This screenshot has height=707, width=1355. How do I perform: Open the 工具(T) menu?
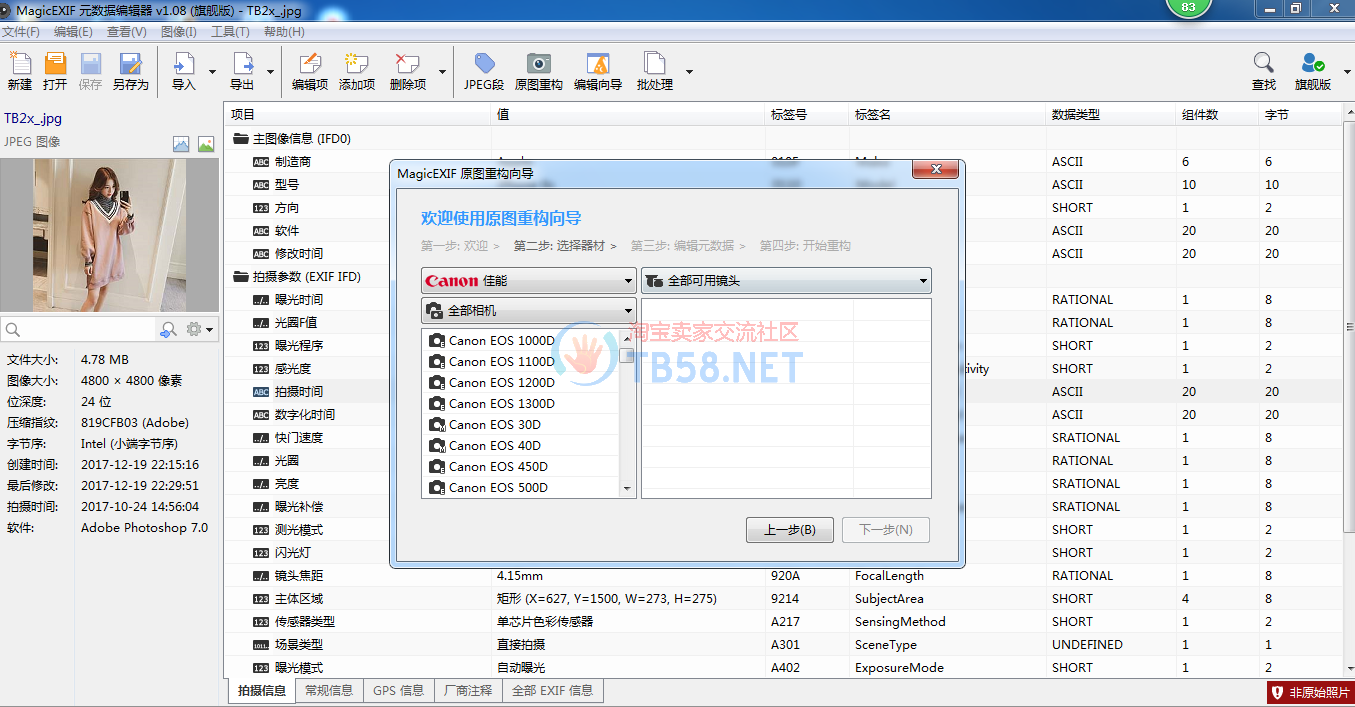pos(230,32)
